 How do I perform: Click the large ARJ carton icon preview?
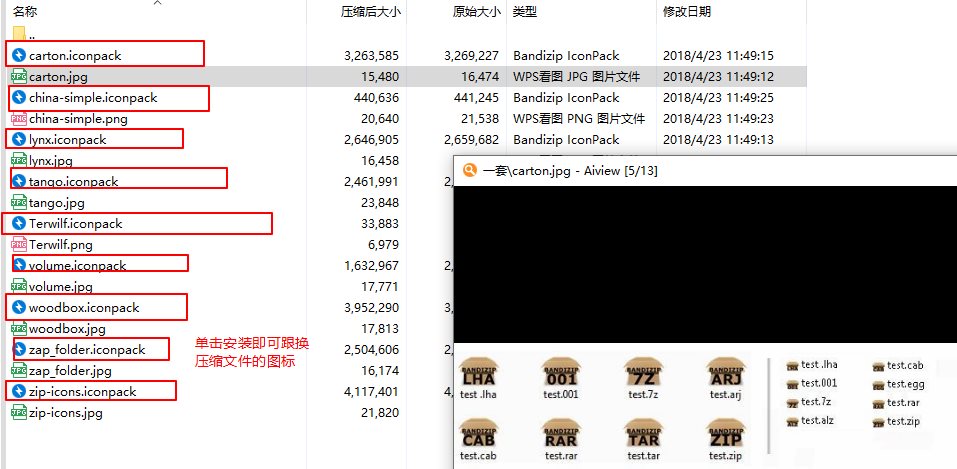coord(725,373)
